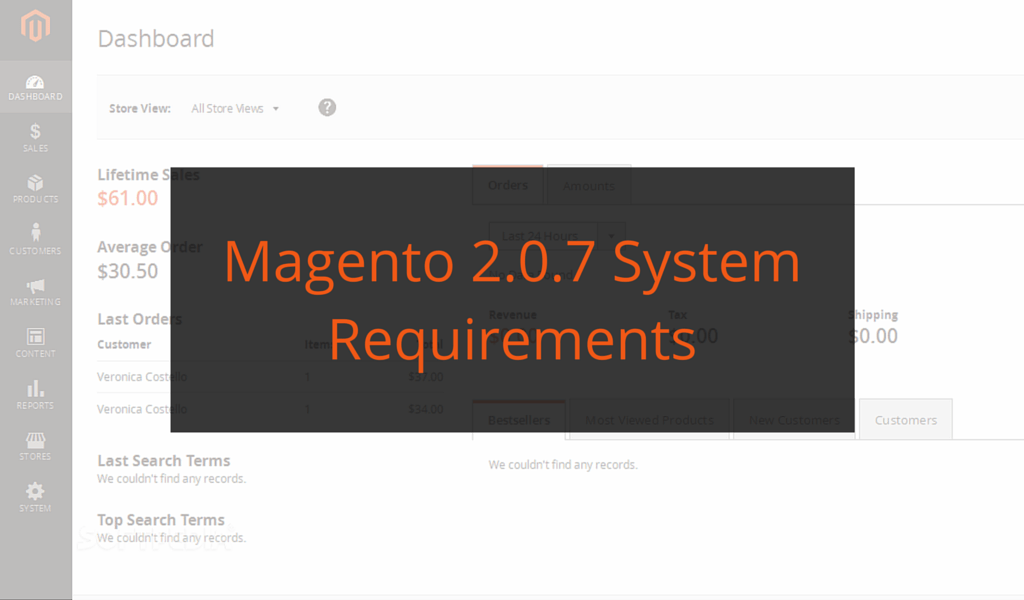This screenshot has width=1024, height=600.
Task: Click the Magento logo in the sidebar
Action: click(x=35, y=26)
